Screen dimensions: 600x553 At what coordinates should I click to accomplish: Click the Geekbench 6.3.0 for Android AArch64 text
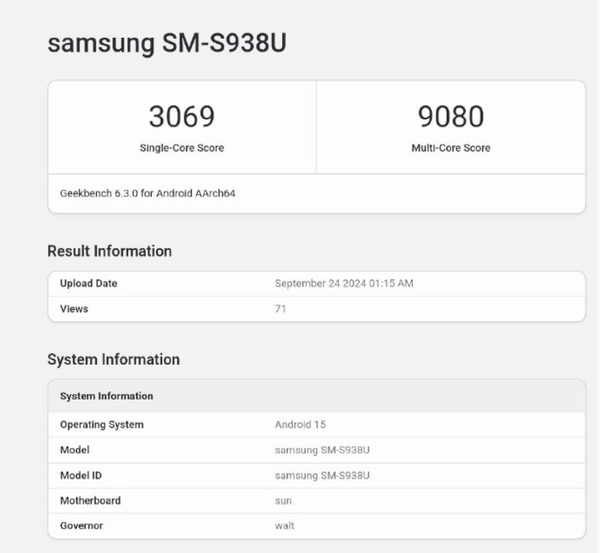pyautogui.click(x=148, y=193)
